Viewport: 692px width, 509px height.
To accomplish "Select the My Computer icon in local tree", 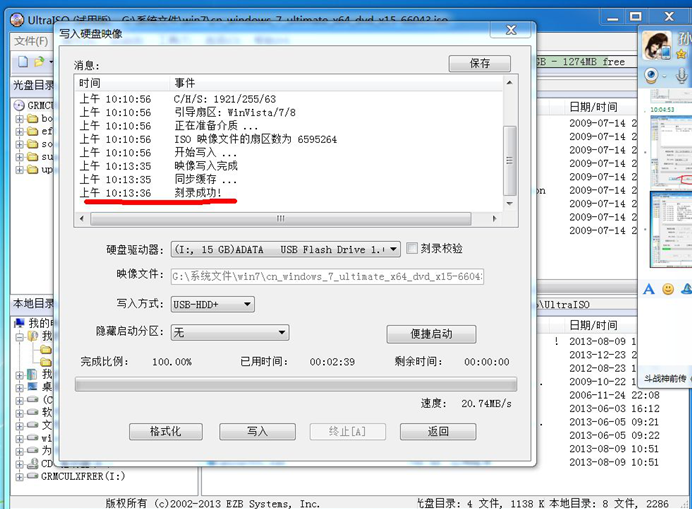I will [19, 323].
